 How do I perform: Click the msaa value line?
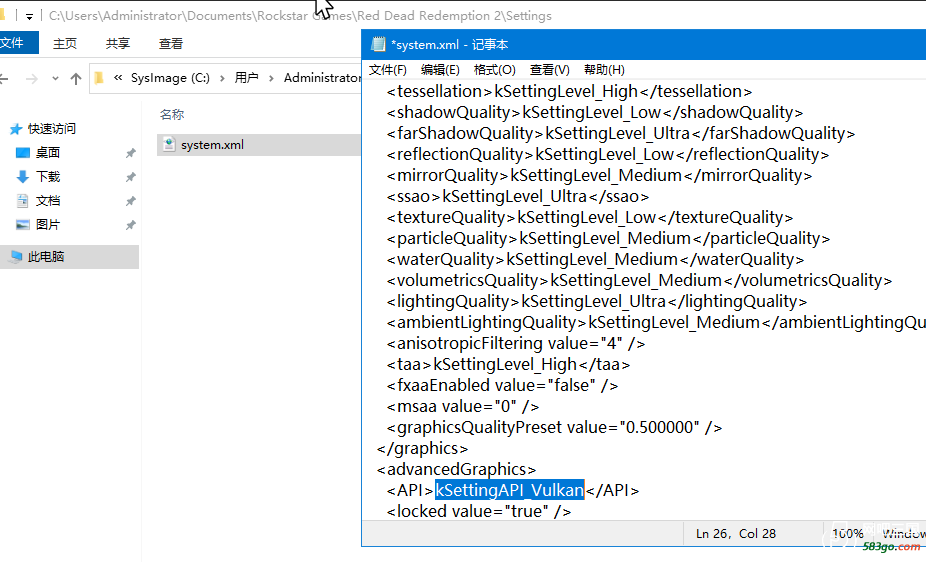pyautogui.click(x=463, y=406)
